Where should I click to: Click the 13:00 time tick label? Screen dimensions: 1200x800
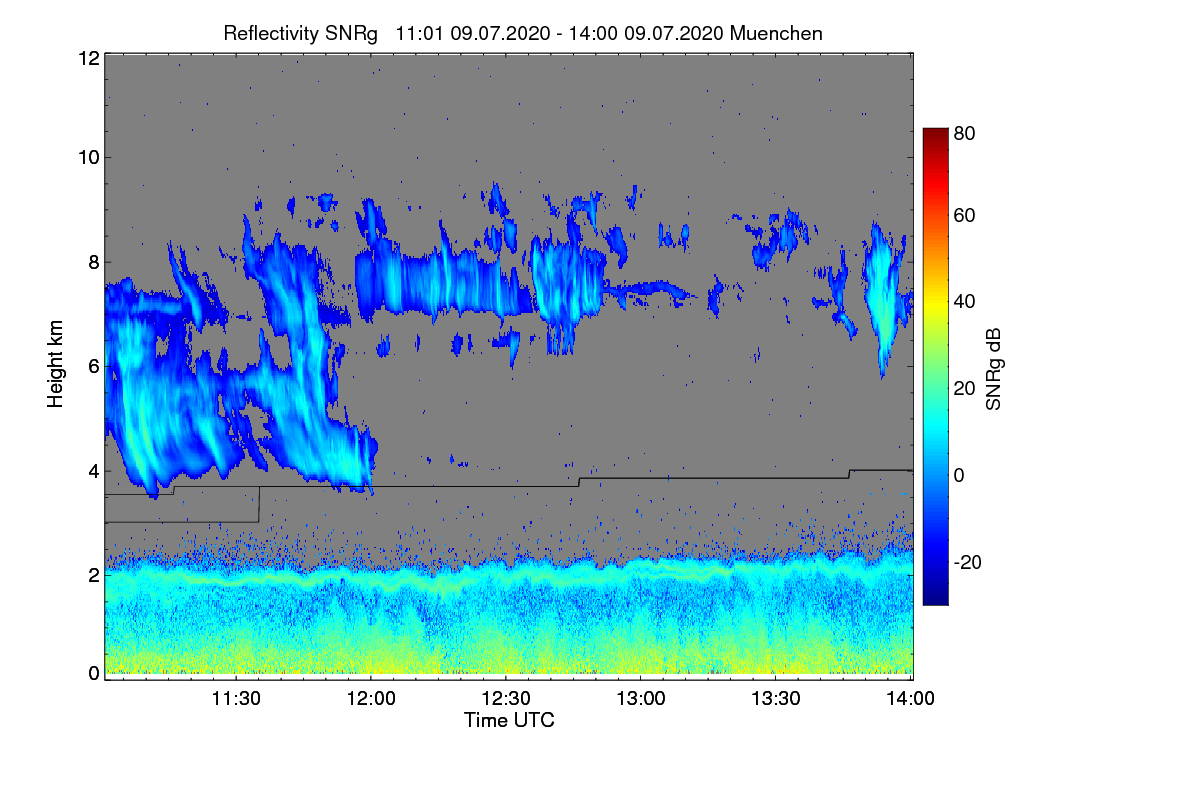(641, 699)
